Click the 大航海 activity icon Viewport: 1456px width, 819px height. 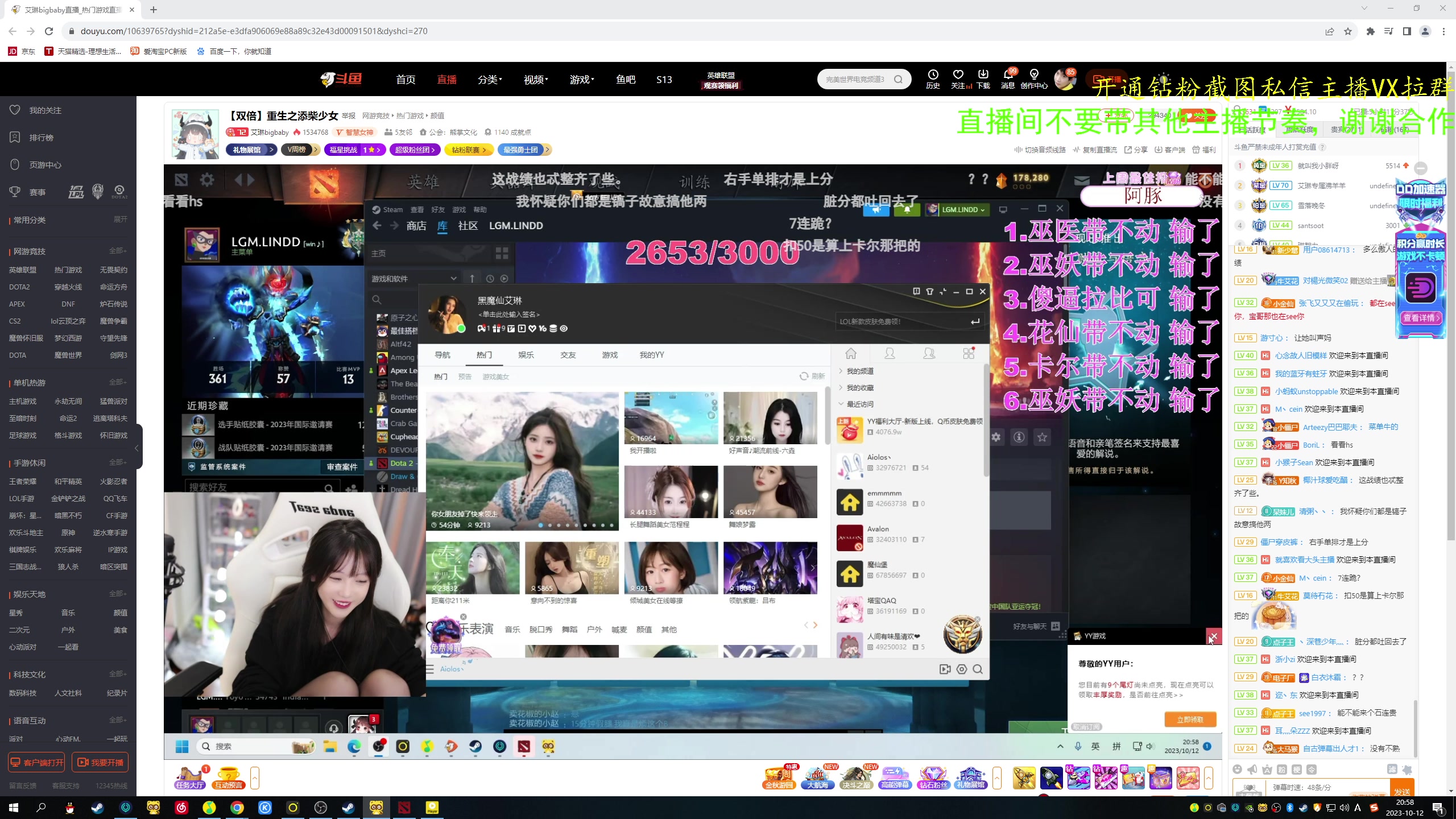click(x=818, y=777)
